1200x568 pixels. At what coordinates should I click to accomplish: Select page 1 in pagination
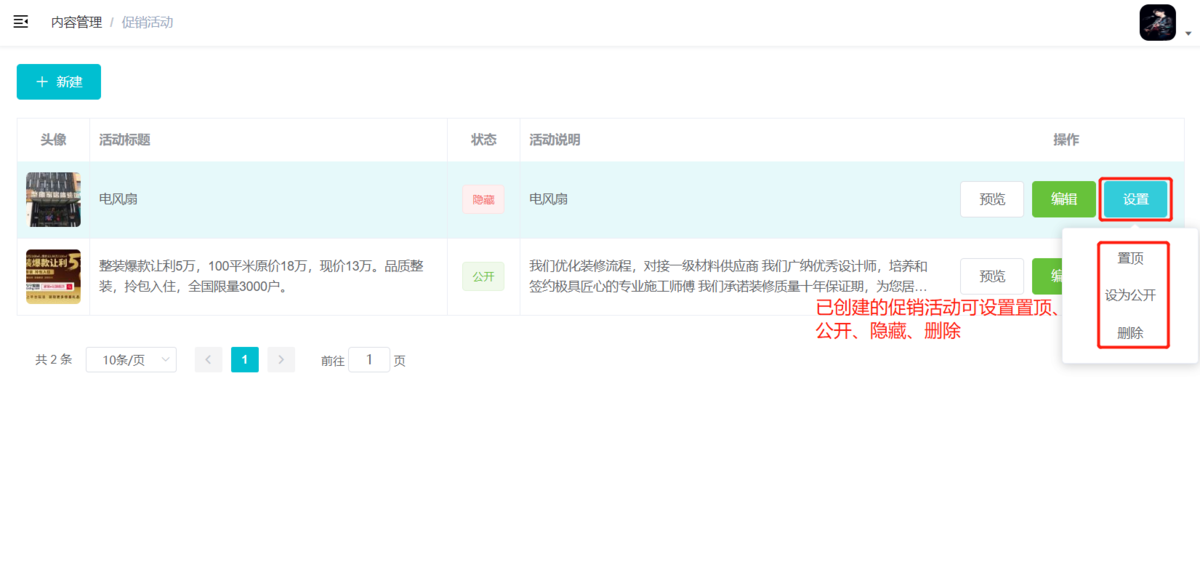click(245, 360)
